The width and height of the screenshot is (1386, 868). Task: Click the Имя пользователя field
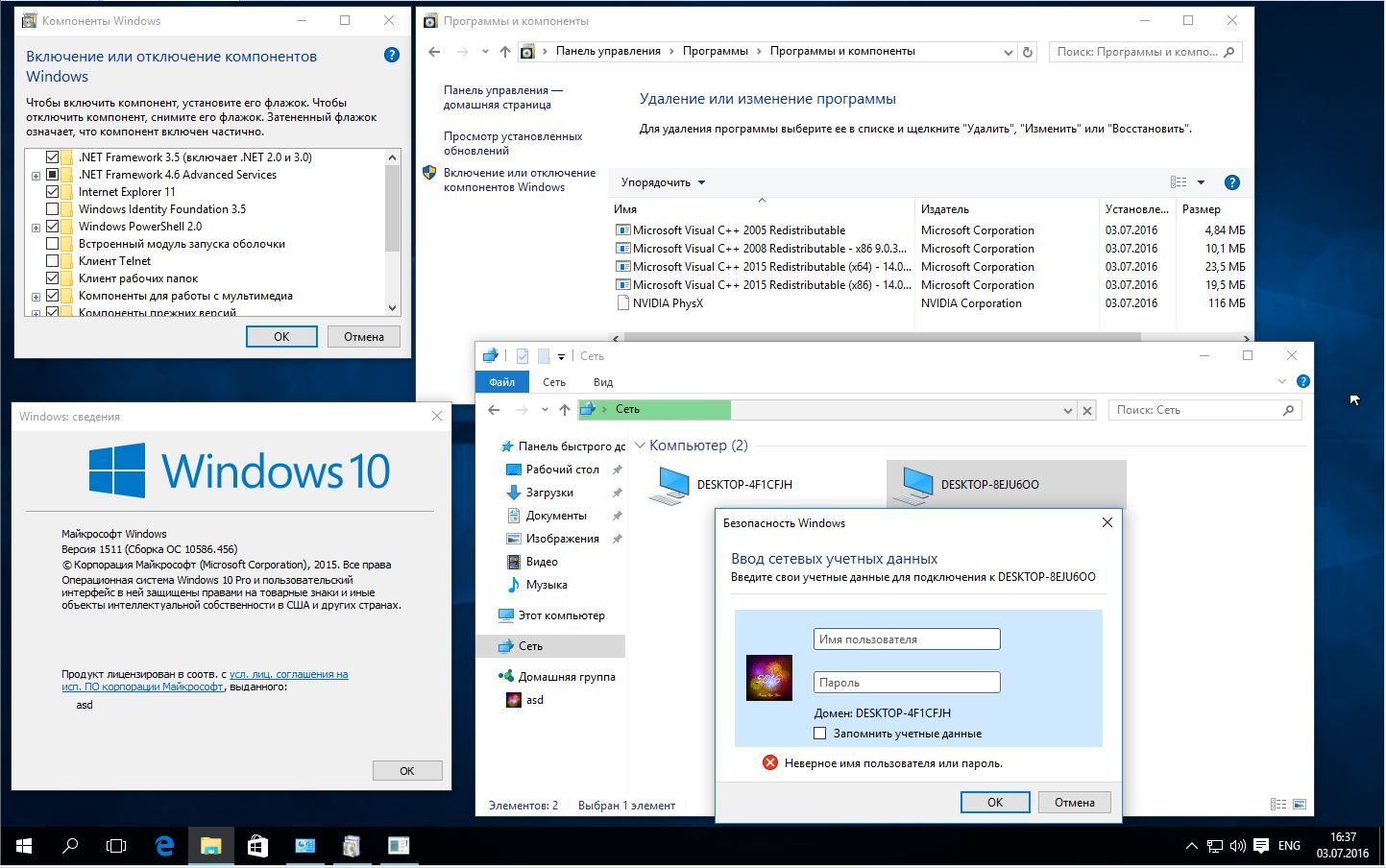(907, 639)
